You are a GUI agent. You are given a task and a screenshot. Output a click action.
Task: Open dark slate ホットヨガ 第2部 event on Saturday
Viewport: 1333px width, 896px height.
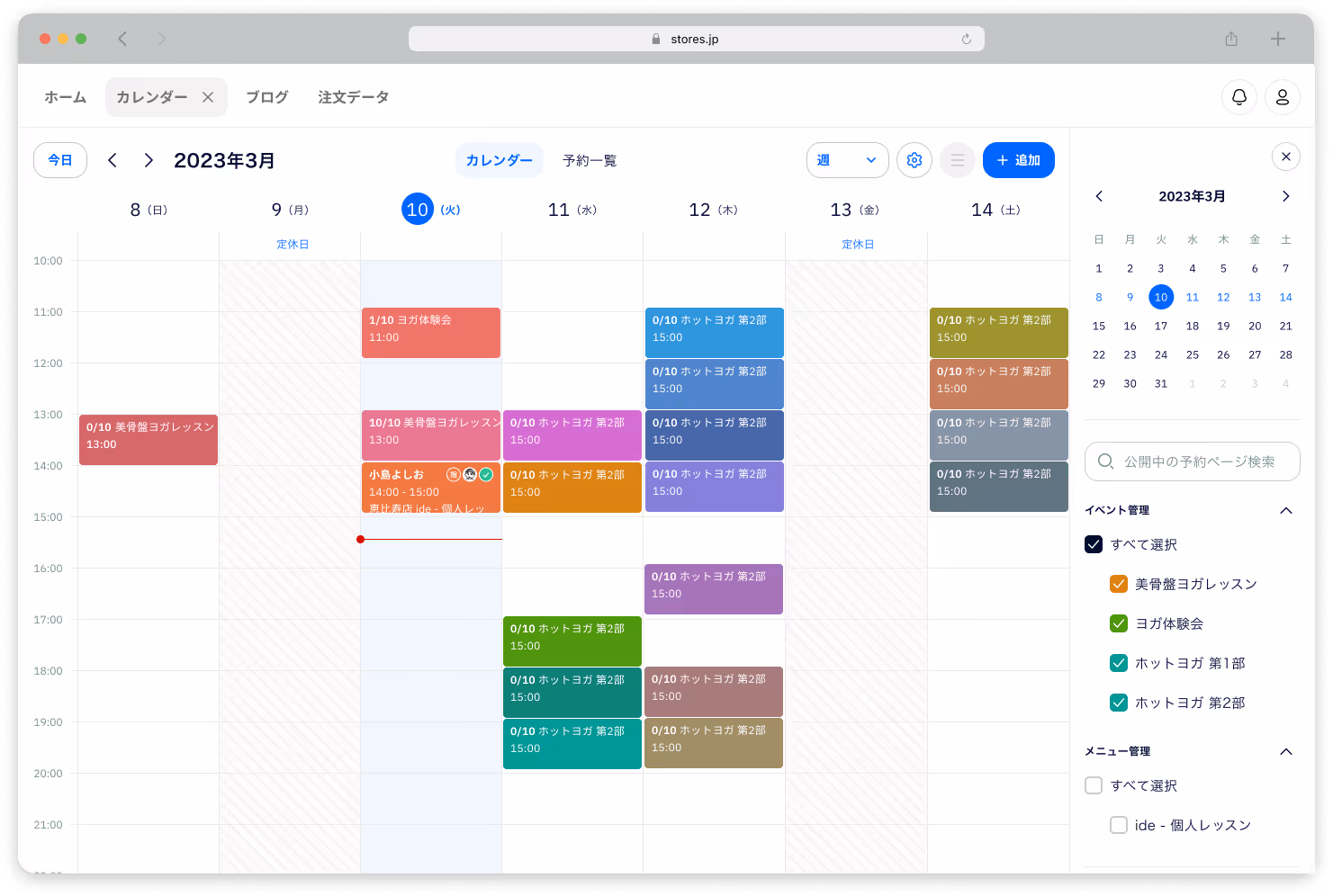[999, 487]
